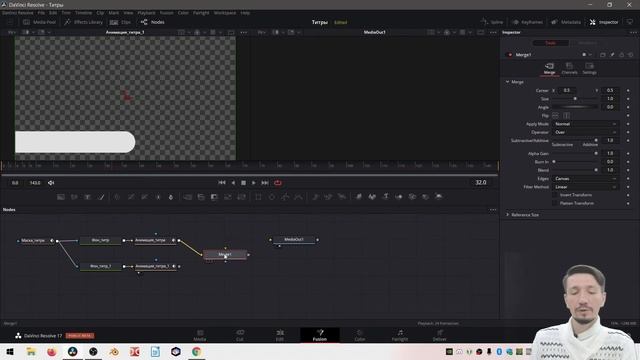This screenshot has width=640, height=360.
Task: Open the Nodes panel options menu
Action: tap(493, 210)
